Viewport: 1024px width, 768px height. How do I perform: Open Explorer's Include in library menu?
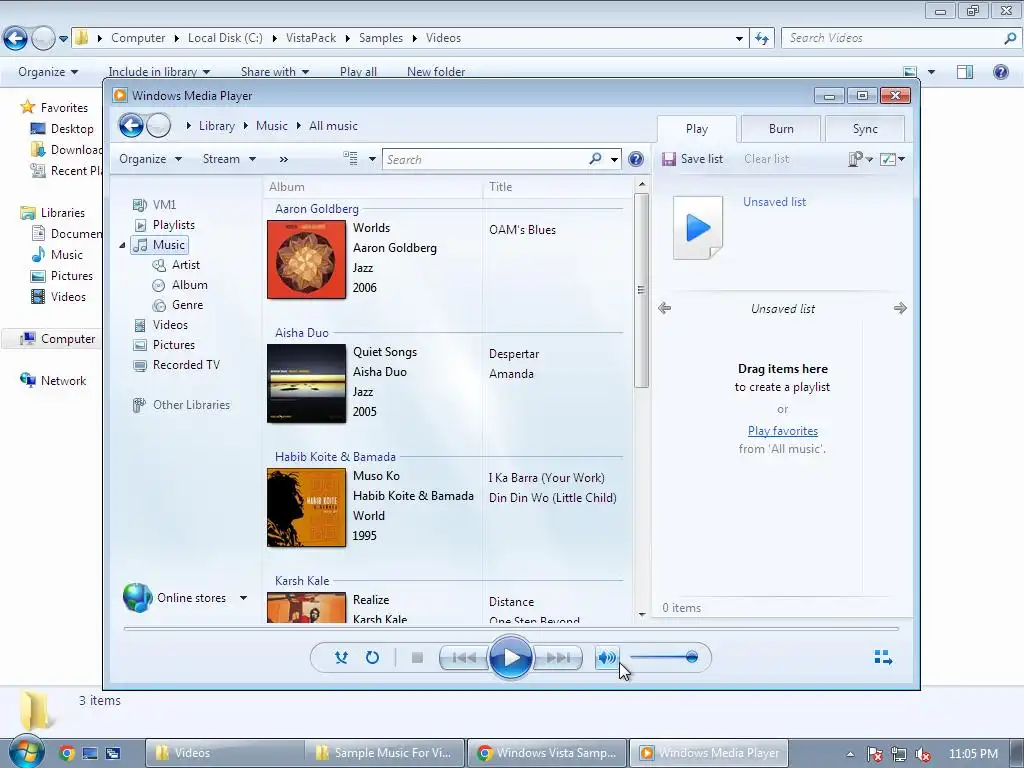159,72
